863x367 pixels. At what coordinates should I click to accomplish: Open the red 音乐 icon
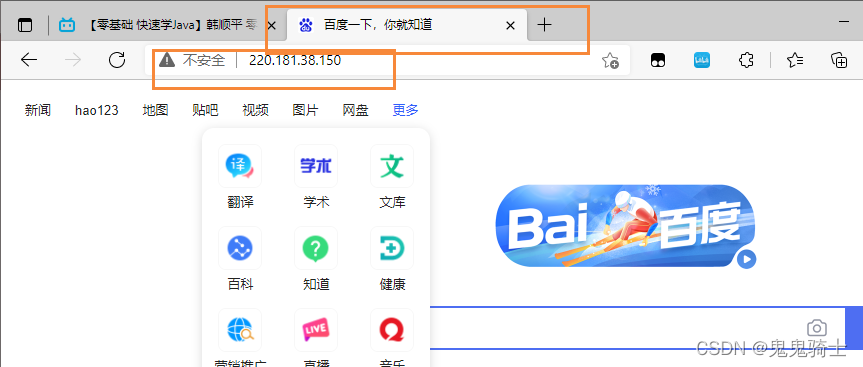pyautogui.click(x=392, y=330)
